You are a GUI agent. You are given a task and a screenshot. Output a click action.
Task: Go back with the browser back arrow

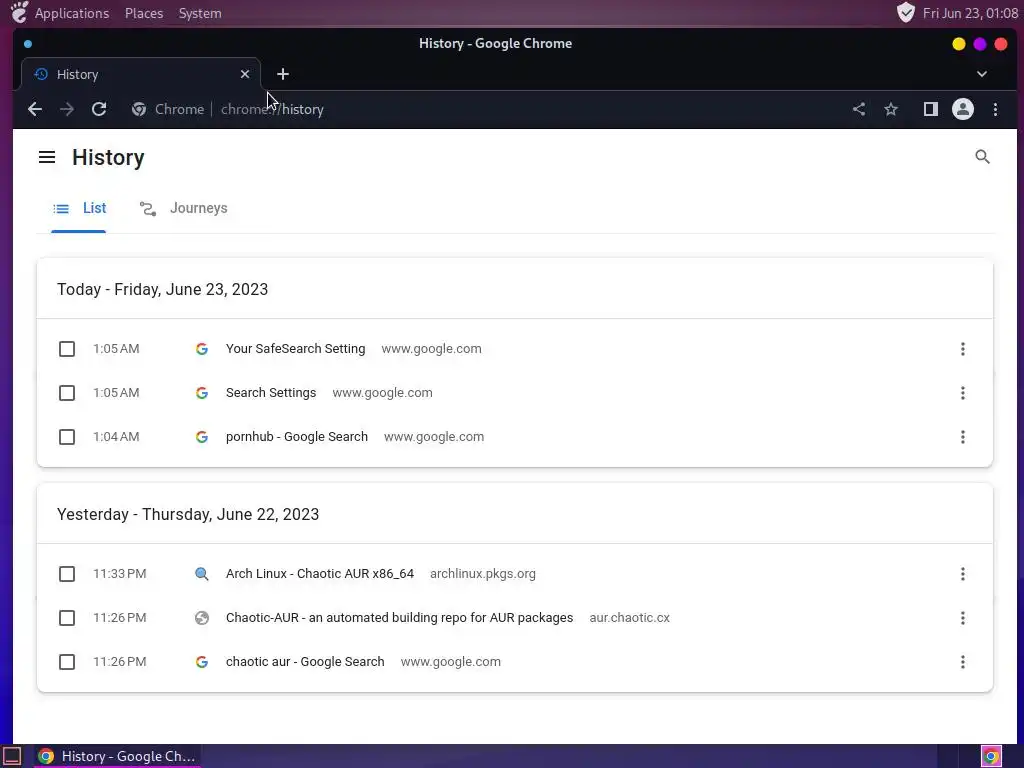(35, 109)
